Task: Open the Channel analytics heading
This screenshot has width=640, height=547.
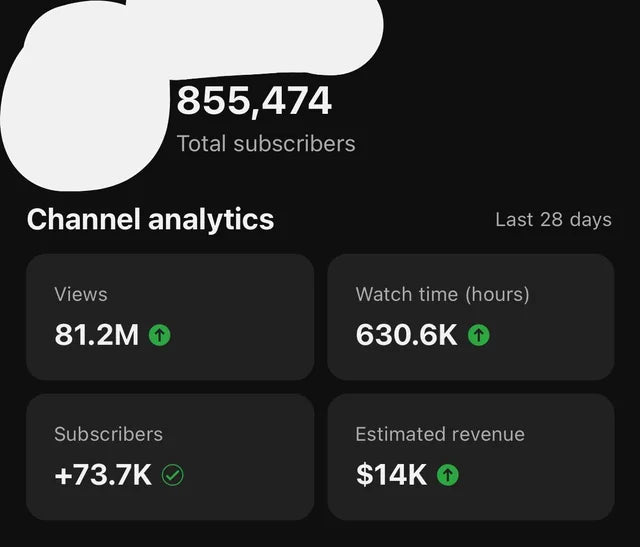Action: 150,220
